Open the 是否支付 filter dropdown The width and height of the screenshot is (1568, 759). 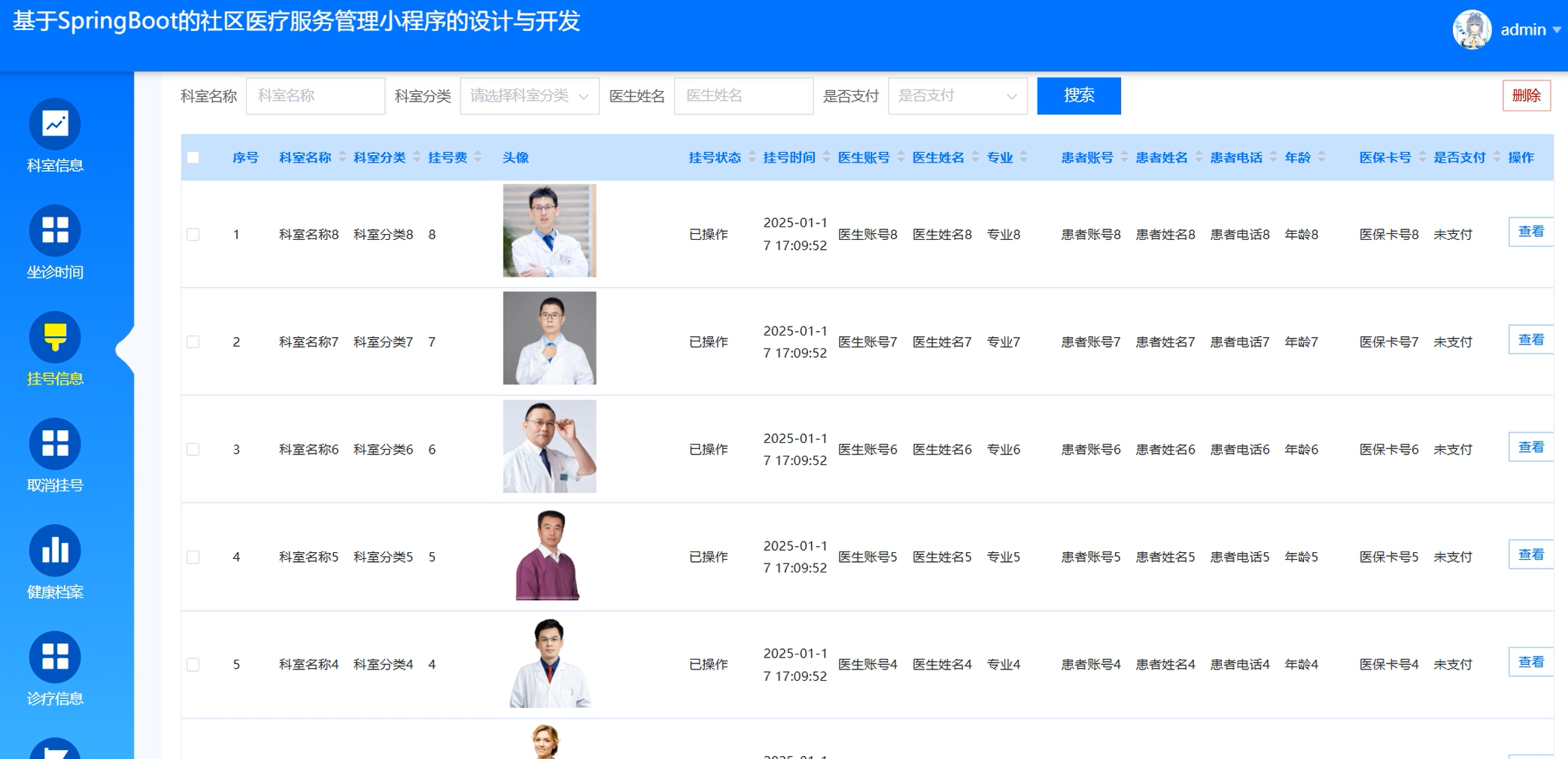coord(958,96)
